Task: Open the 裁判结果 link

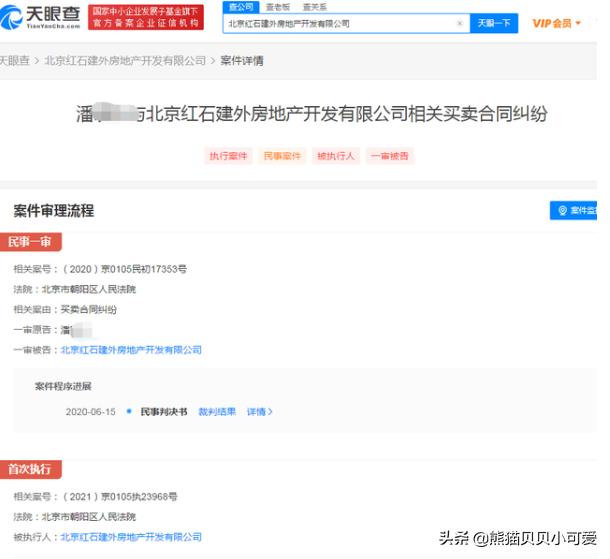Action: click(217, 412)
